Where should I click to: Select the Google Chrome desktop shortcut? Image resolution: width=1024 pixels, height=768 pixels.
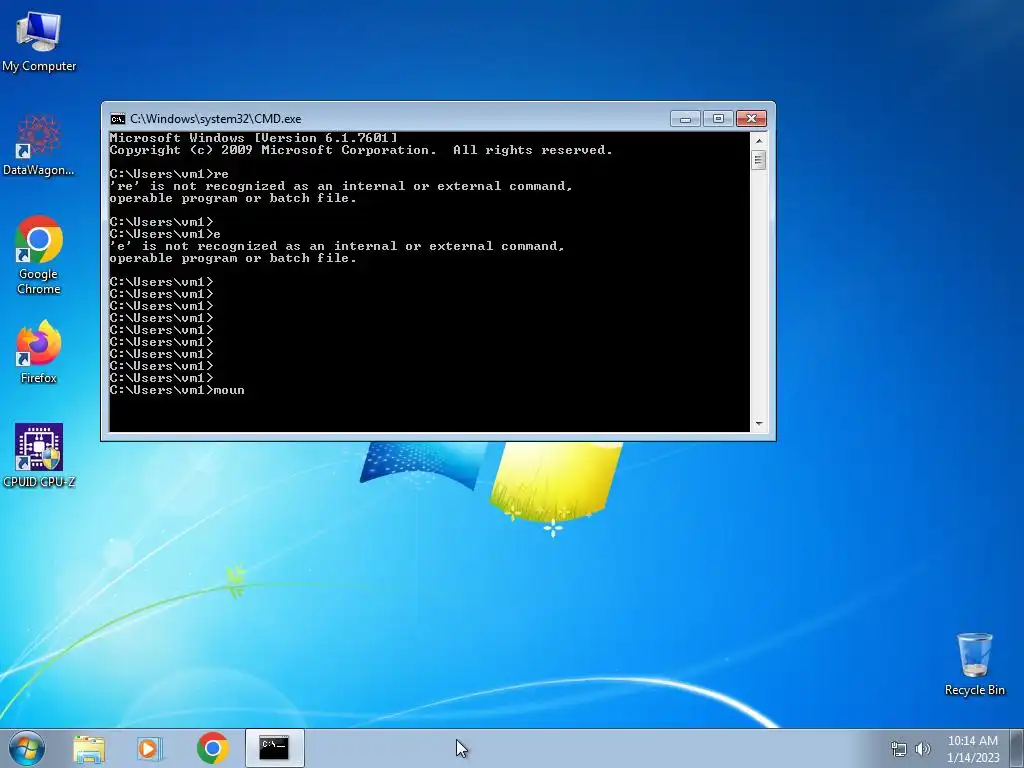[39, 255]
